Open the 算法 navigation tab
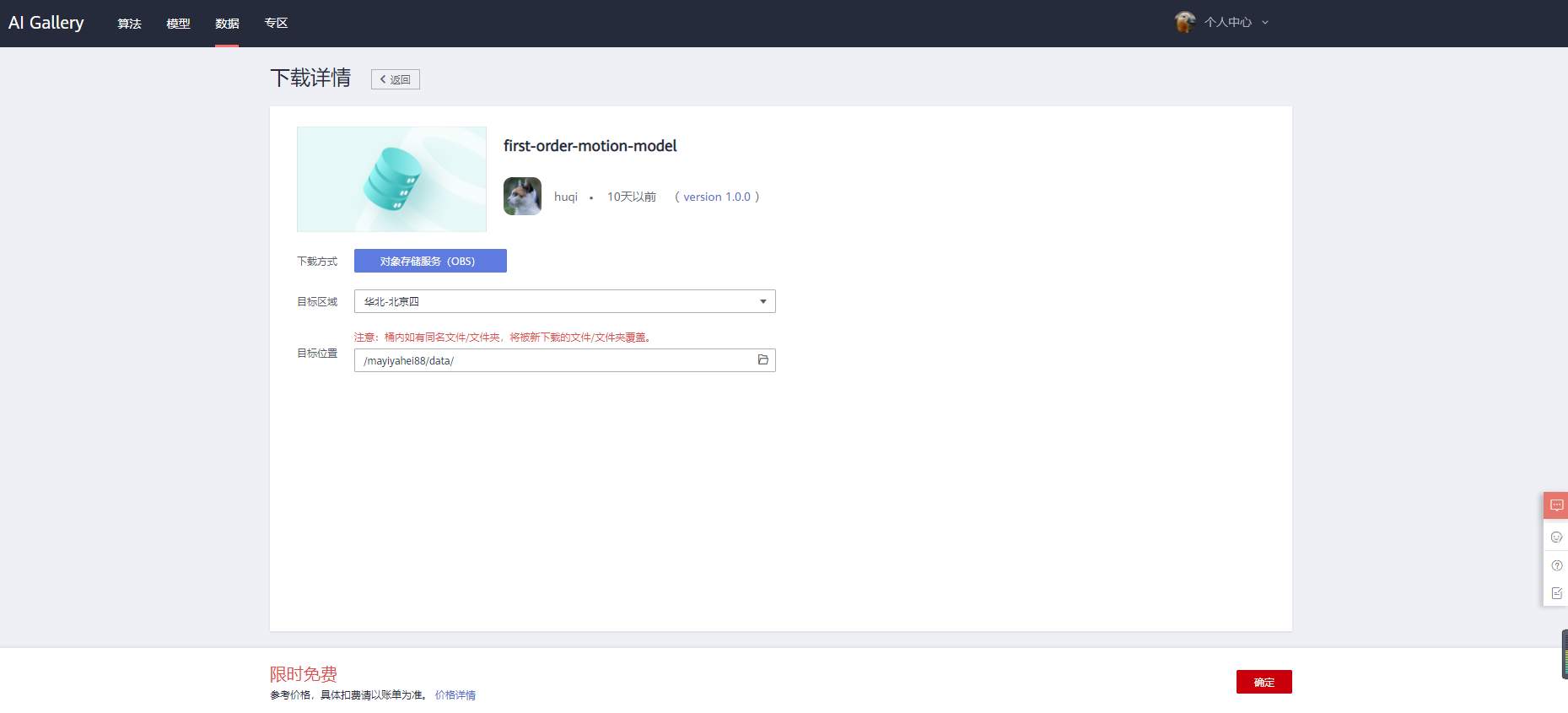This screenshot has width=1568, height=713. (x=129, y=24)
